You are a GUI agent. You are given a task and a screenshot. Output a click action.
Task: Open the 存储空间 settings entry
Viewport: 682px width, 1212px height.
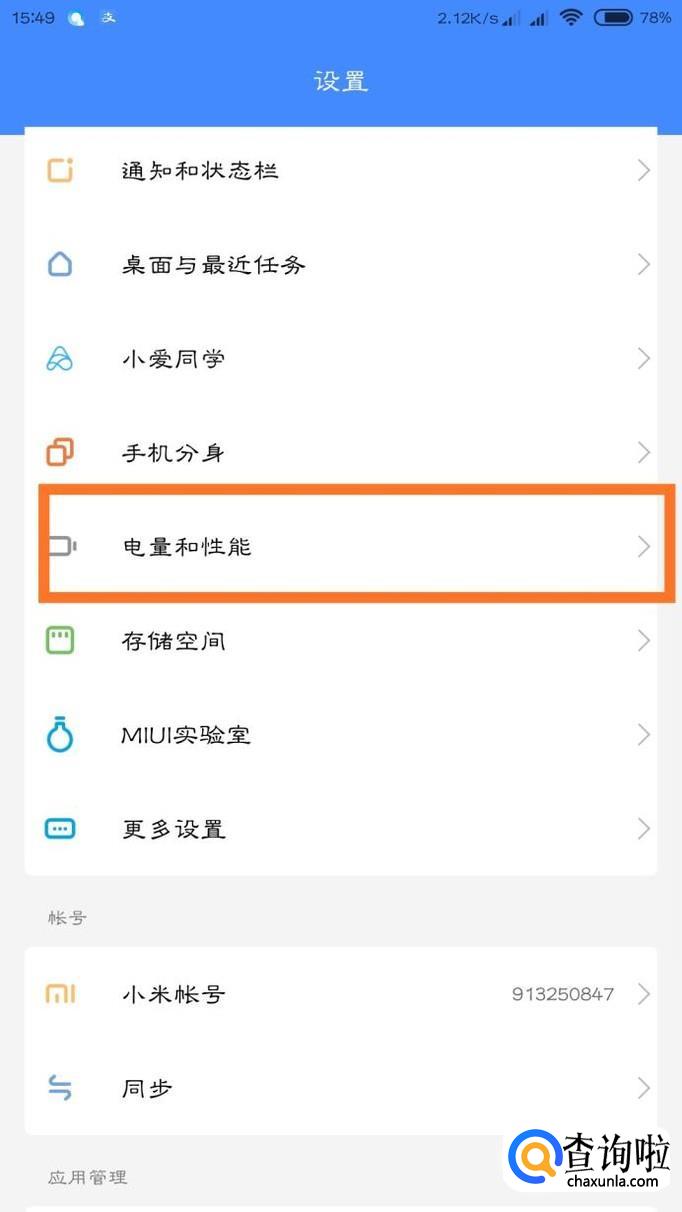[x=173, y=641]
